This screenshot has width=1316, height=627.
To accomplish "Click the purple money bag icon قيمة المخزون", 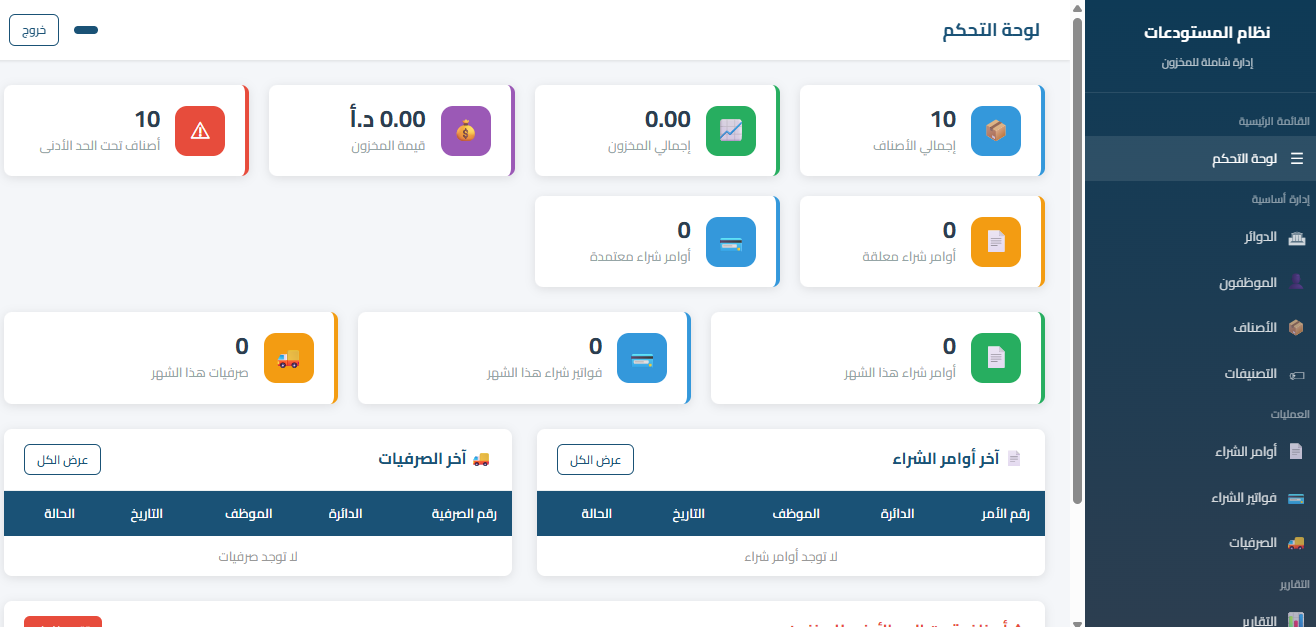I will (x=466, y=131).
